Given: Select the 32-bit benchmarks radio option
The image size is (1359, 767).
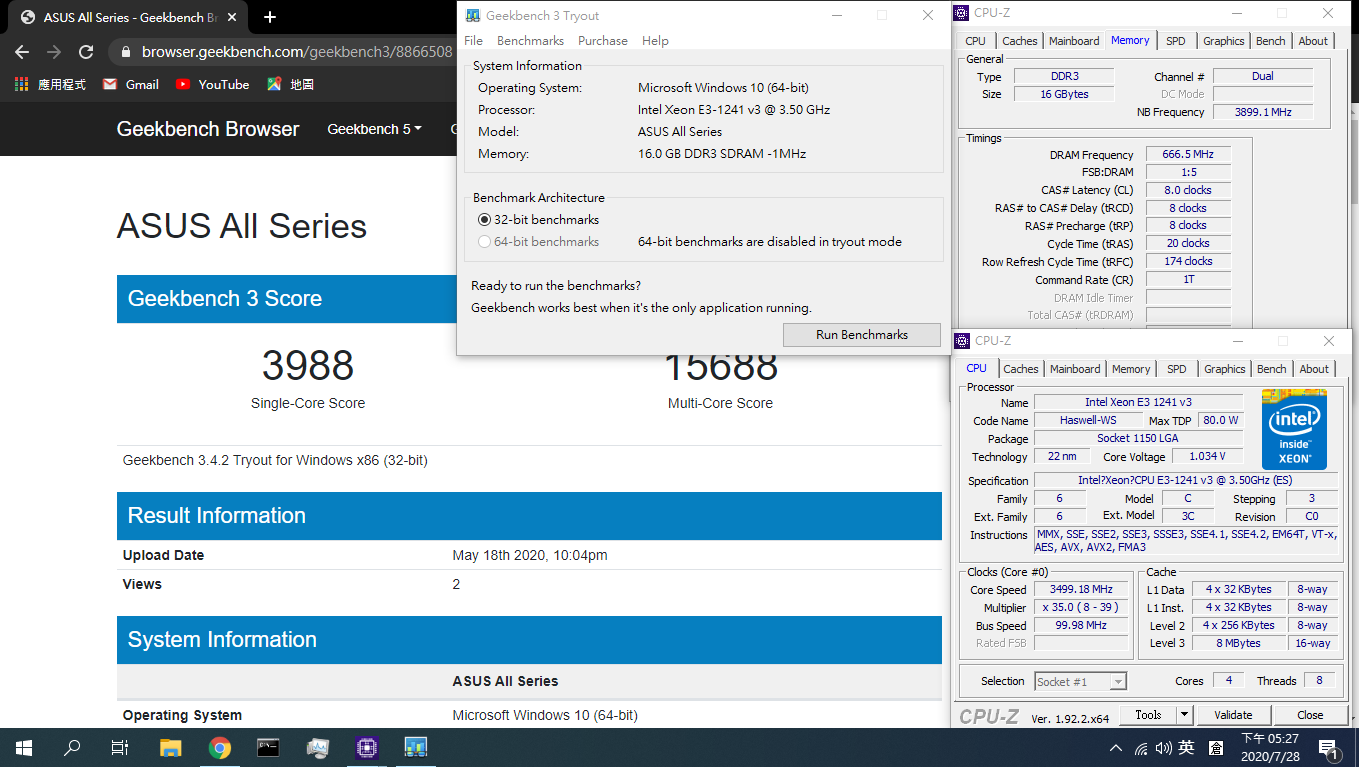Looking at the screenshot, I should [x=538, y=219].
